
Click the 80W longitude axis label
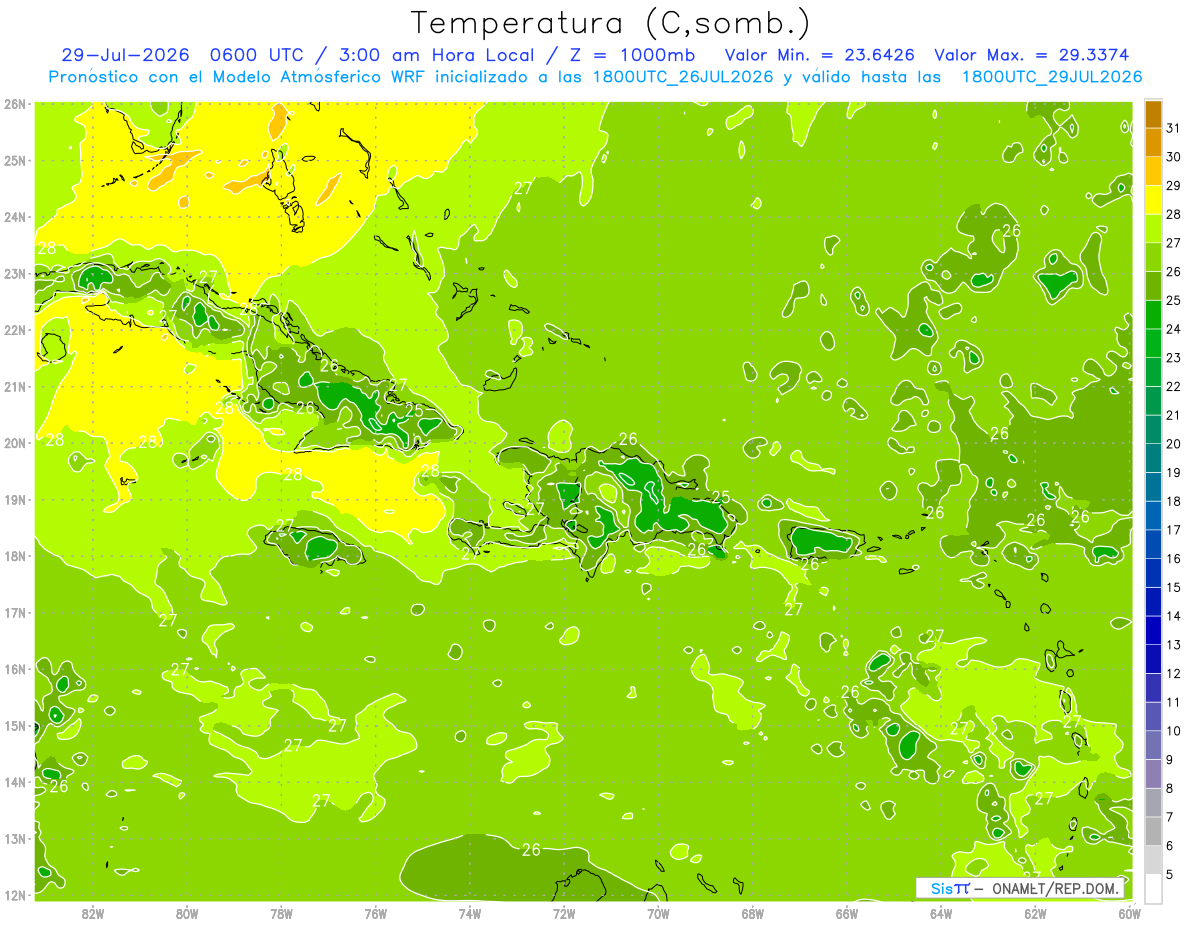[x=187, y=914]
